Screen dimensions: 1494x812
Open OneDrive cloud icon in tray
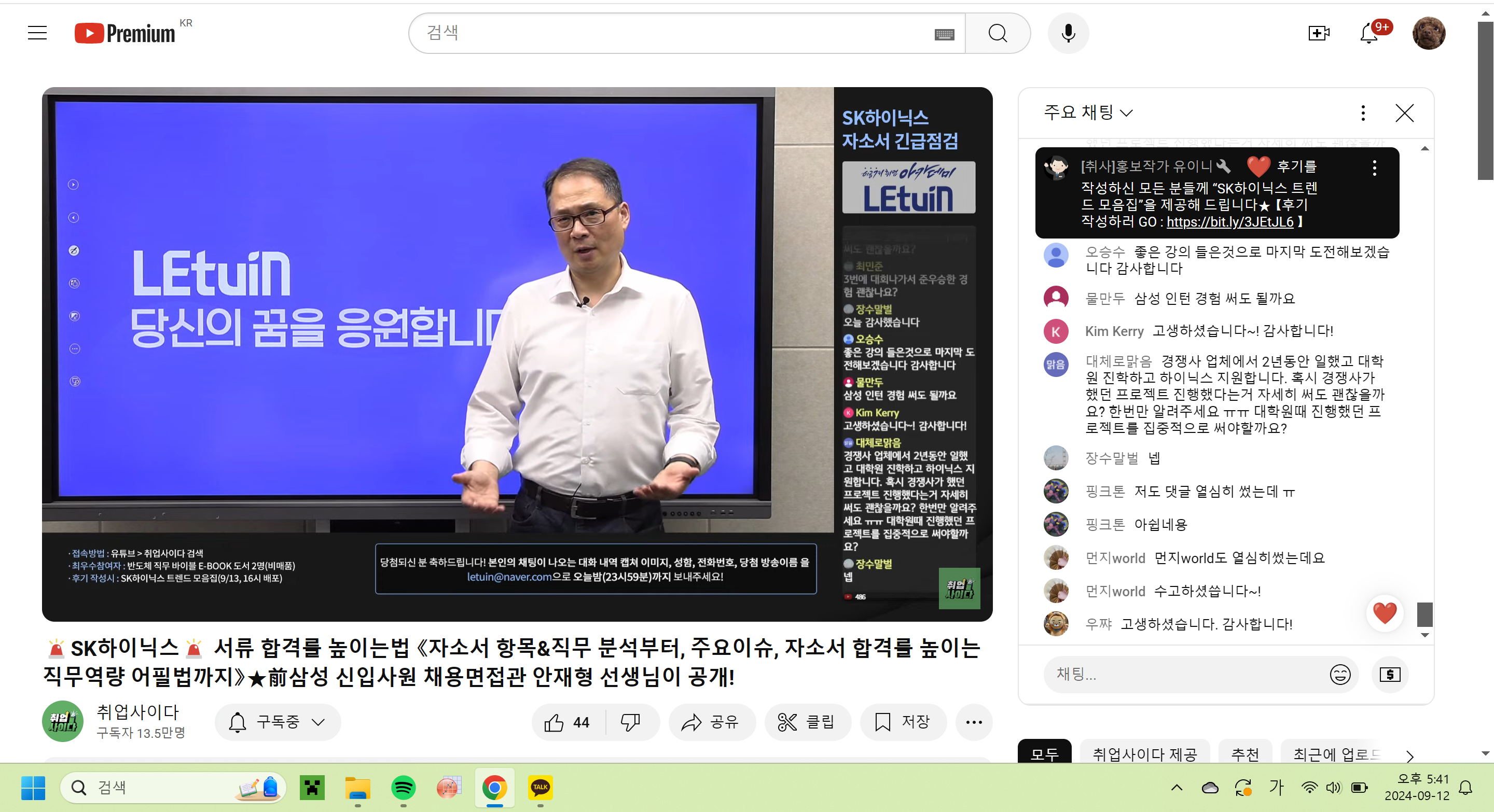[x=1210, y=788]
